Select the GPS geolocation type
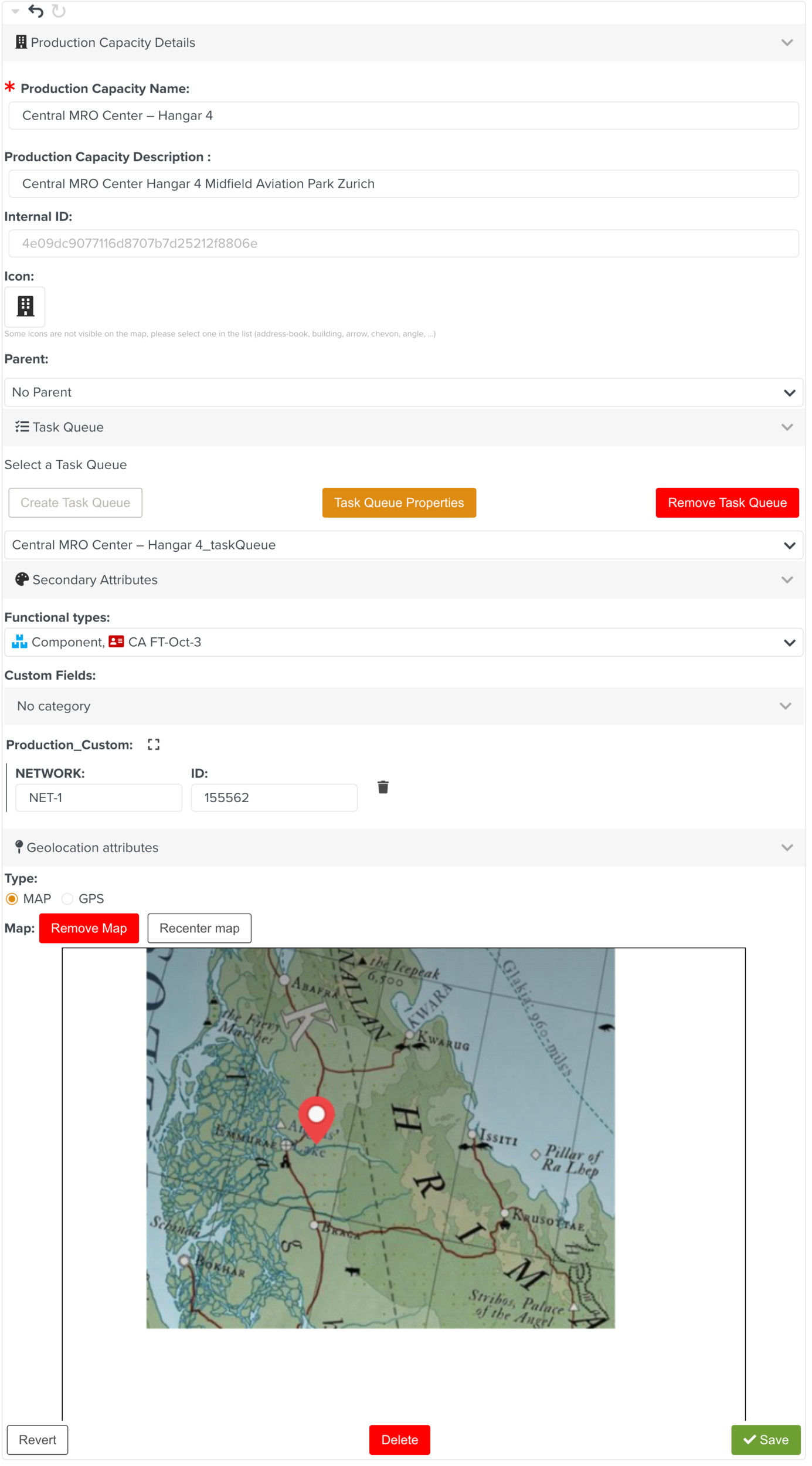 (67, 899)
